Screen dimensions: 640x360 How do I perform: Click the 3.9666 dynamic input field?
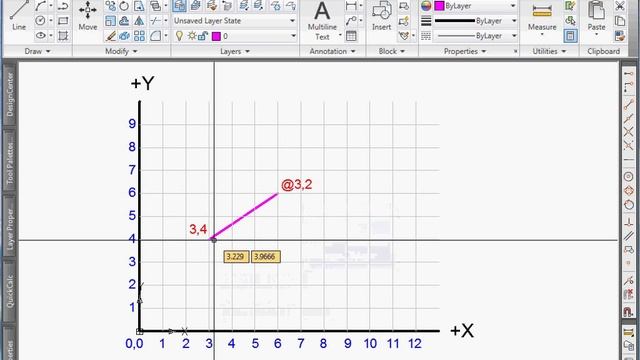coord(265,257)
